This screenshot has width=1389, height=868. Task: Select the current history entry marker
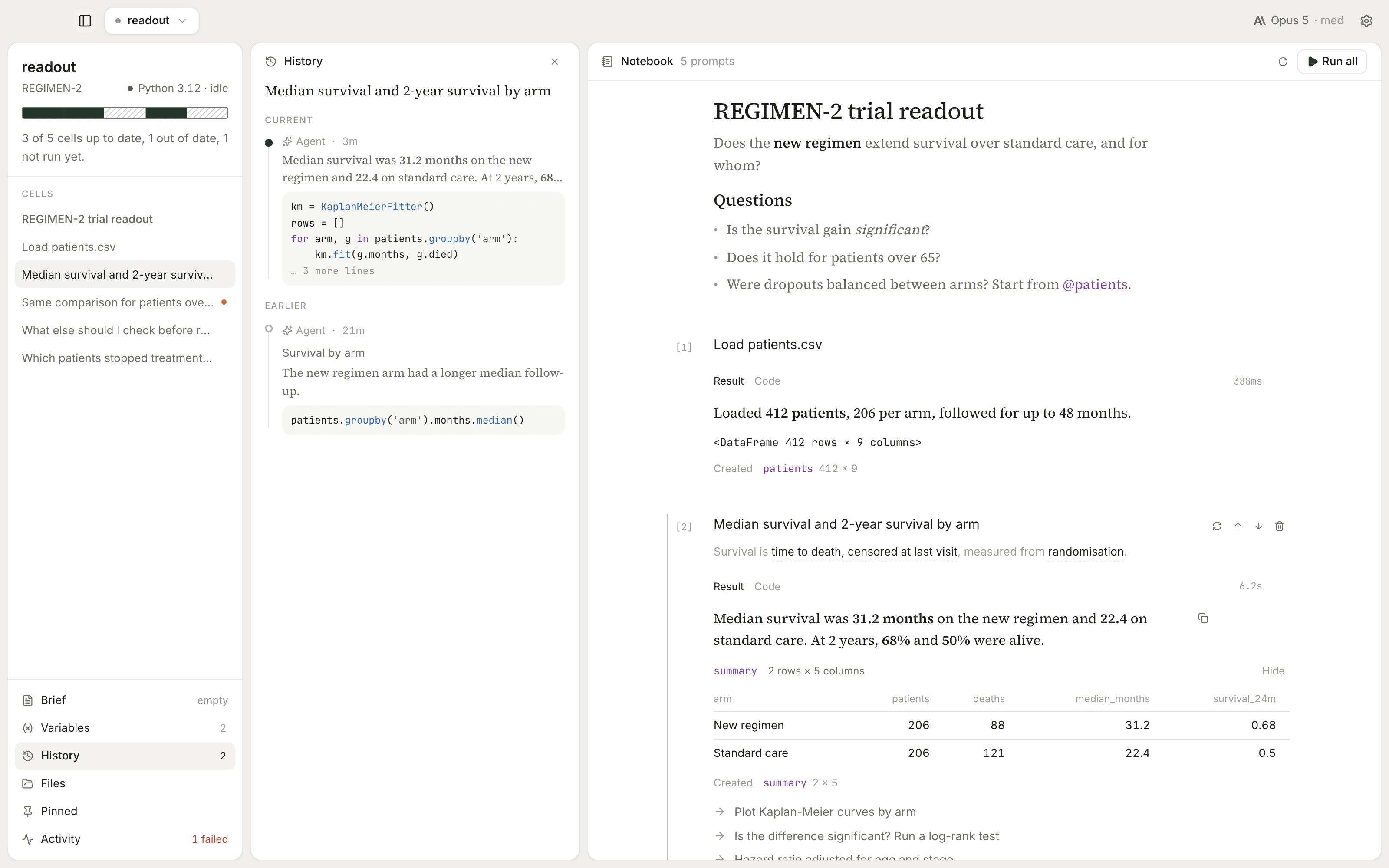(269, 142)
